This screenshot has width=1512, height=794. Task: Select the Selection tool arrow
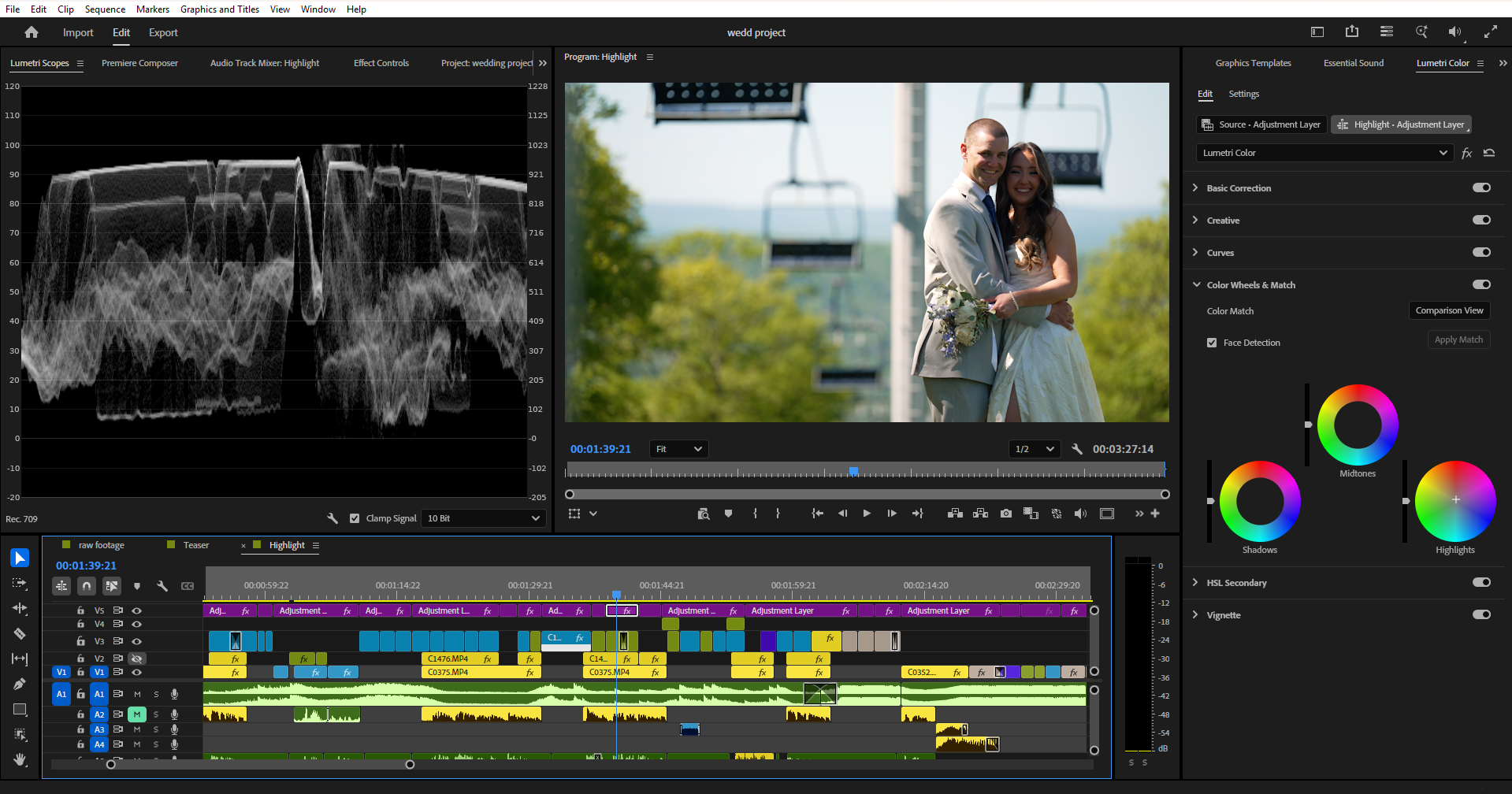pos(20,558)
